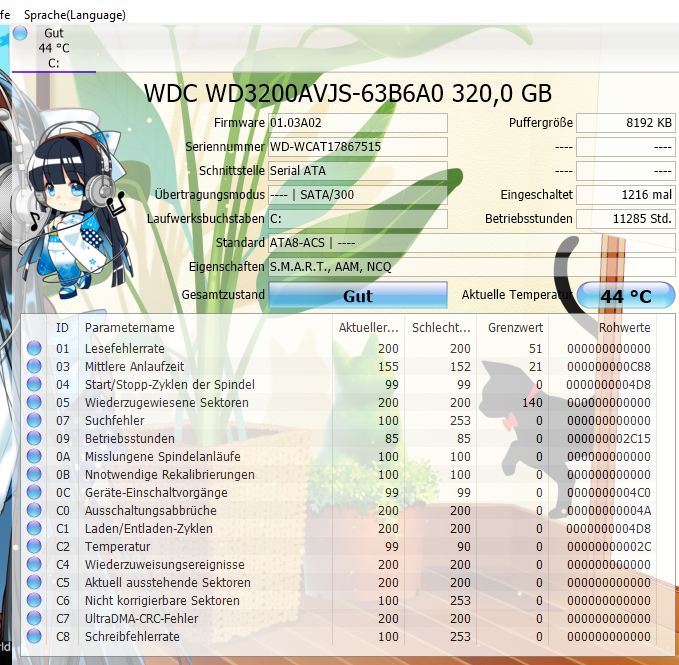The height and width of the screenshot is (665, 679).
Task: Click the blue status orb in drive tab
Action: (20, 33)
